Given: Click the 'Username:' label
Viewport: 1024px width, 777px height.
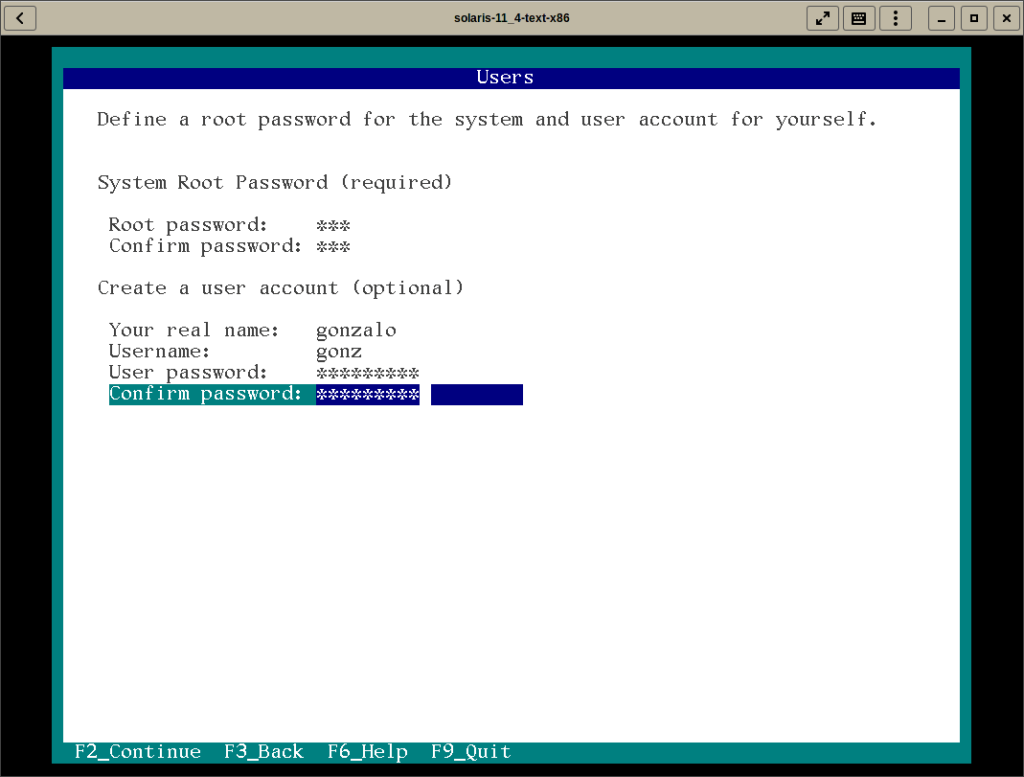Looking at the screenshot, I should tap(159, 351).
